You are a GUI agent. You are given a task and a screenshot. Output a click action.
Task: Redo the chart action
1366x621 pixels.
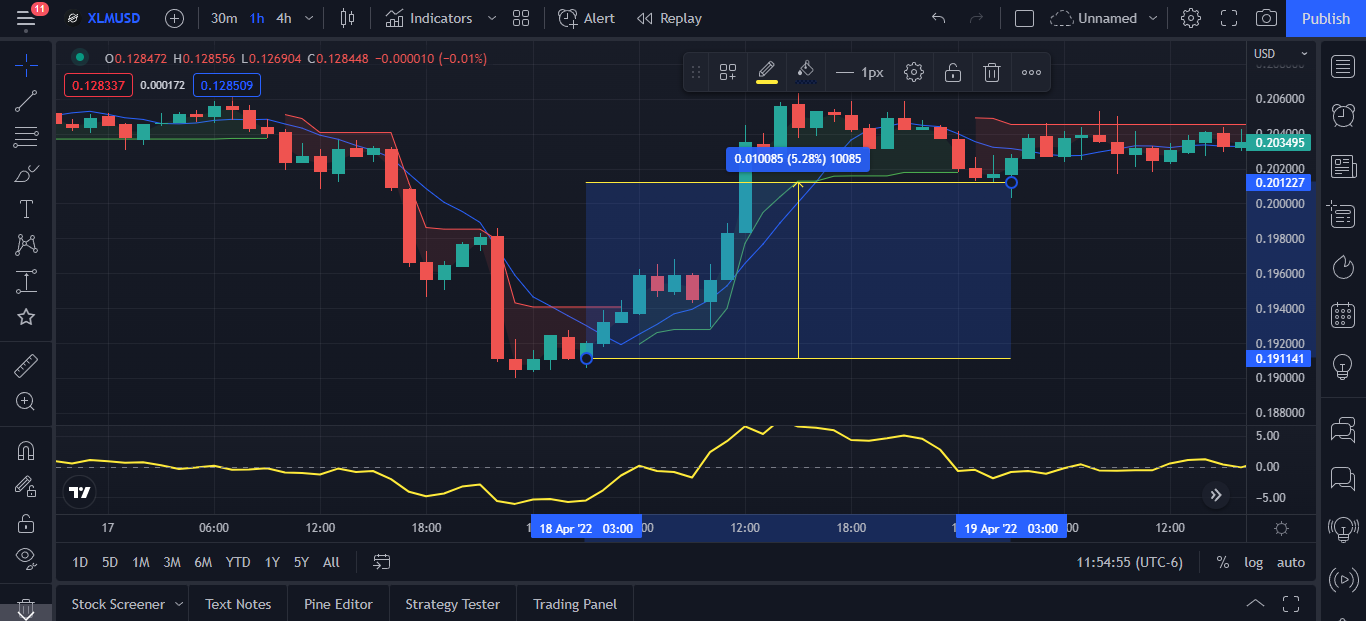(976, 18)
